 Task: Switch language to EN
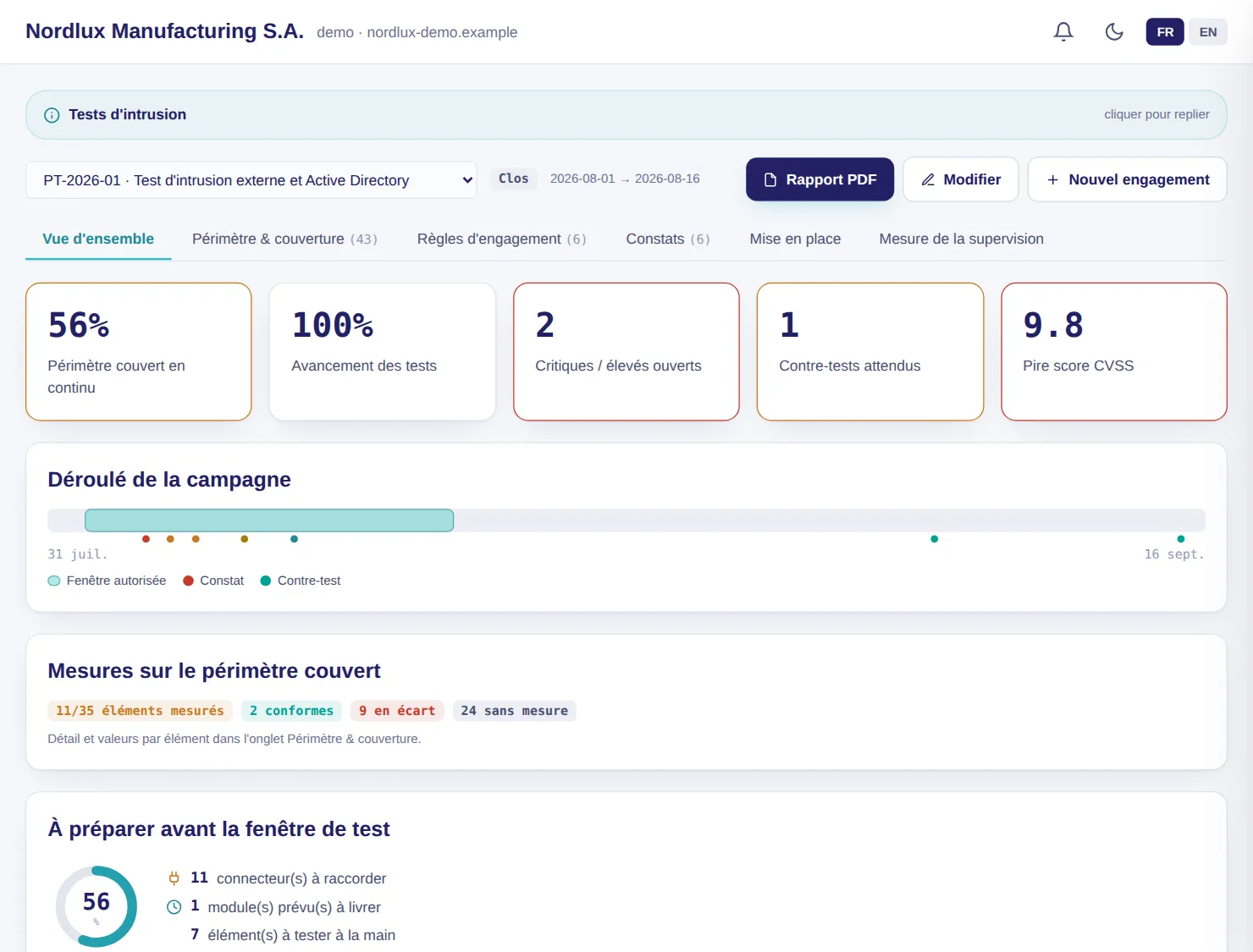pyautogui.click(x=1208, y=32)
